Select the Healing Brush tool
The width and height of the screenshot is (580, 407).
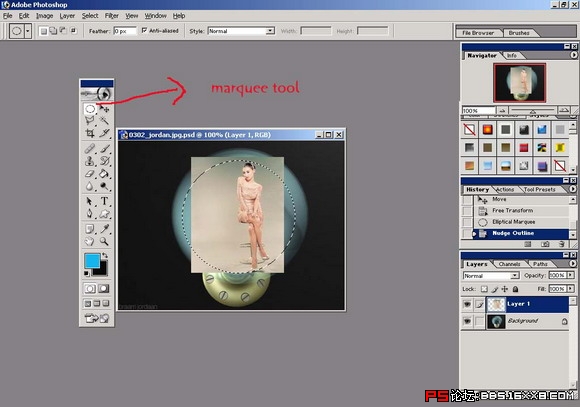[90, 149]
